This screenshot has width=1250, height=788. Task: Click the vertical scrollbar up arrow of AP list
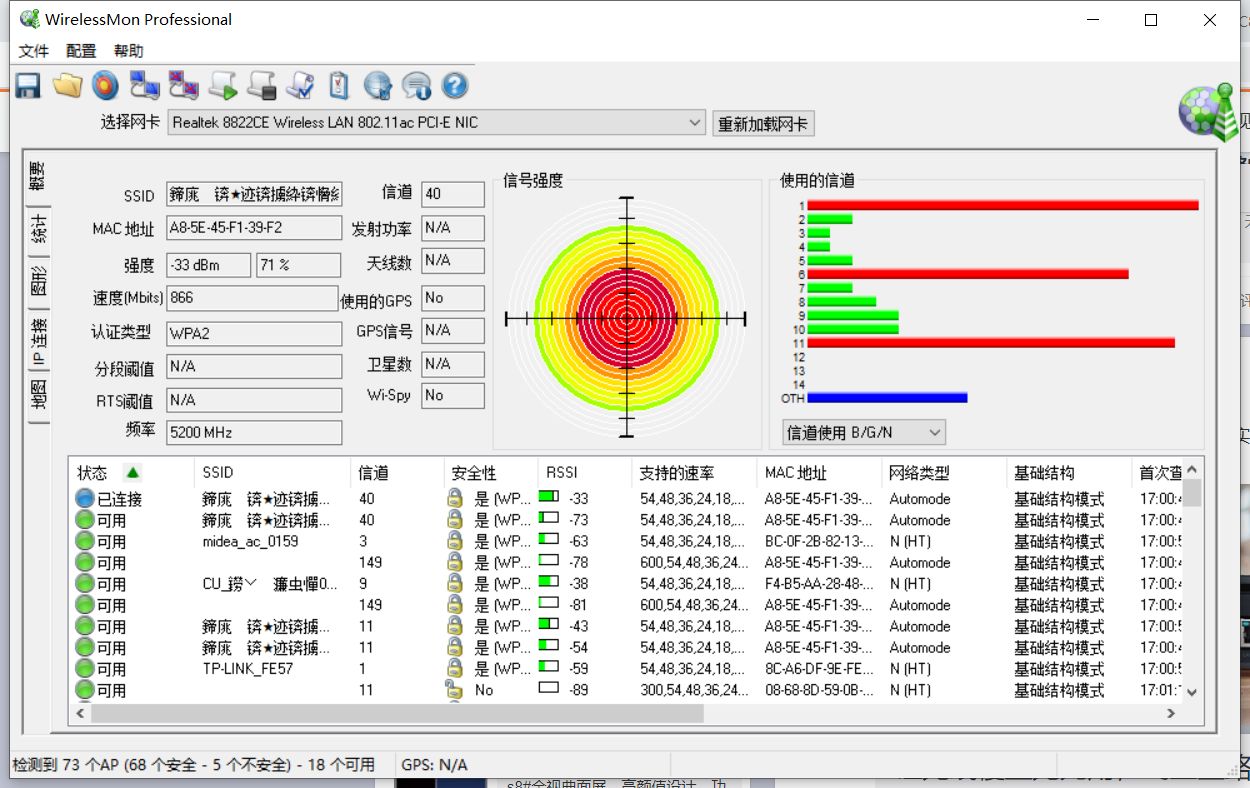pos(1191,470)
